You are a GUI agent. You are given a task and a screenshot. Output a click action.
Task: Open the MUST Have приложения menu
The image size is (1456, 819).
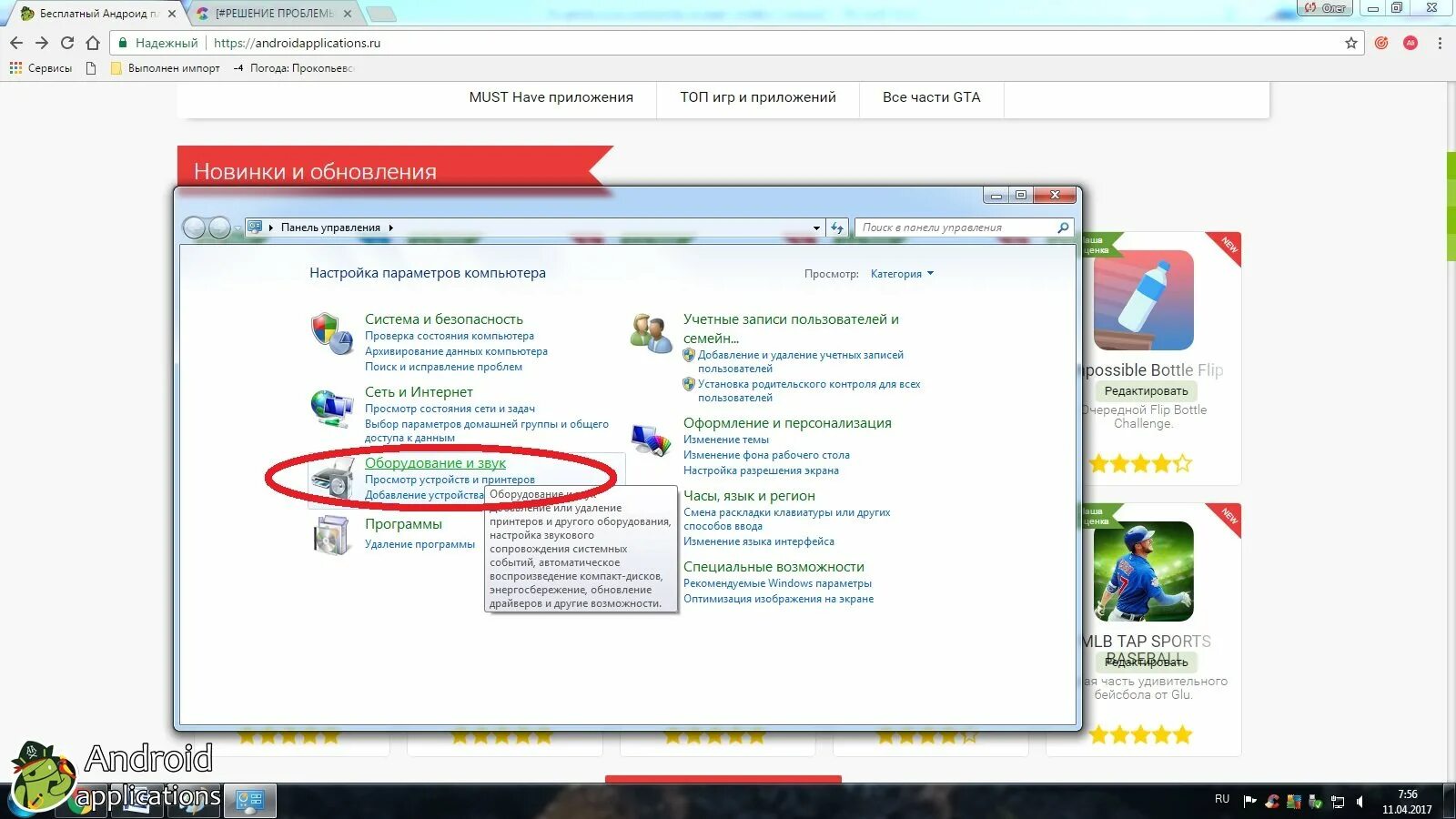(x=551, y=97)
